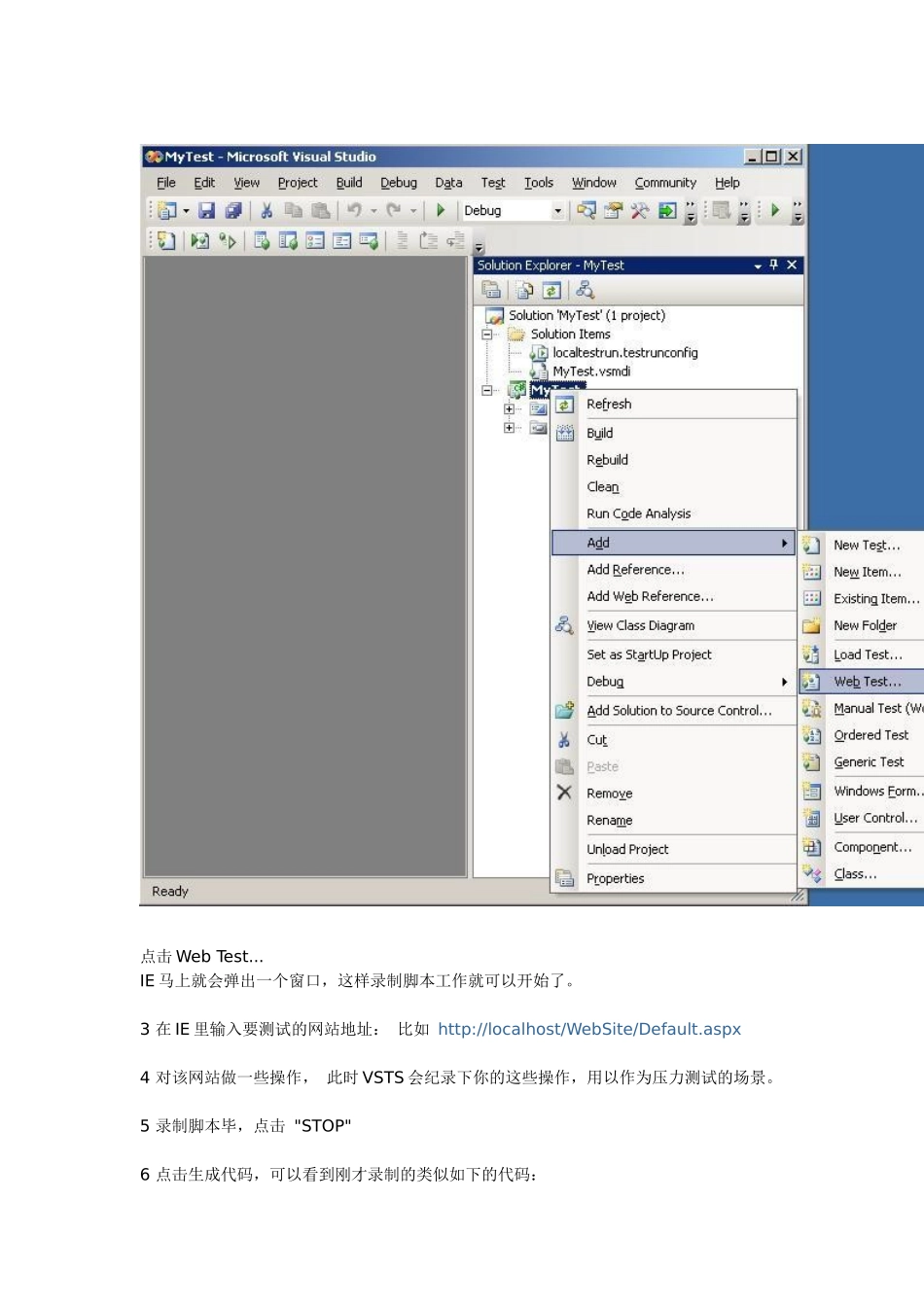This screenshot has height=1307, width=924.
Task: Open Properties in the context menu
Action: tap(674, 878)
